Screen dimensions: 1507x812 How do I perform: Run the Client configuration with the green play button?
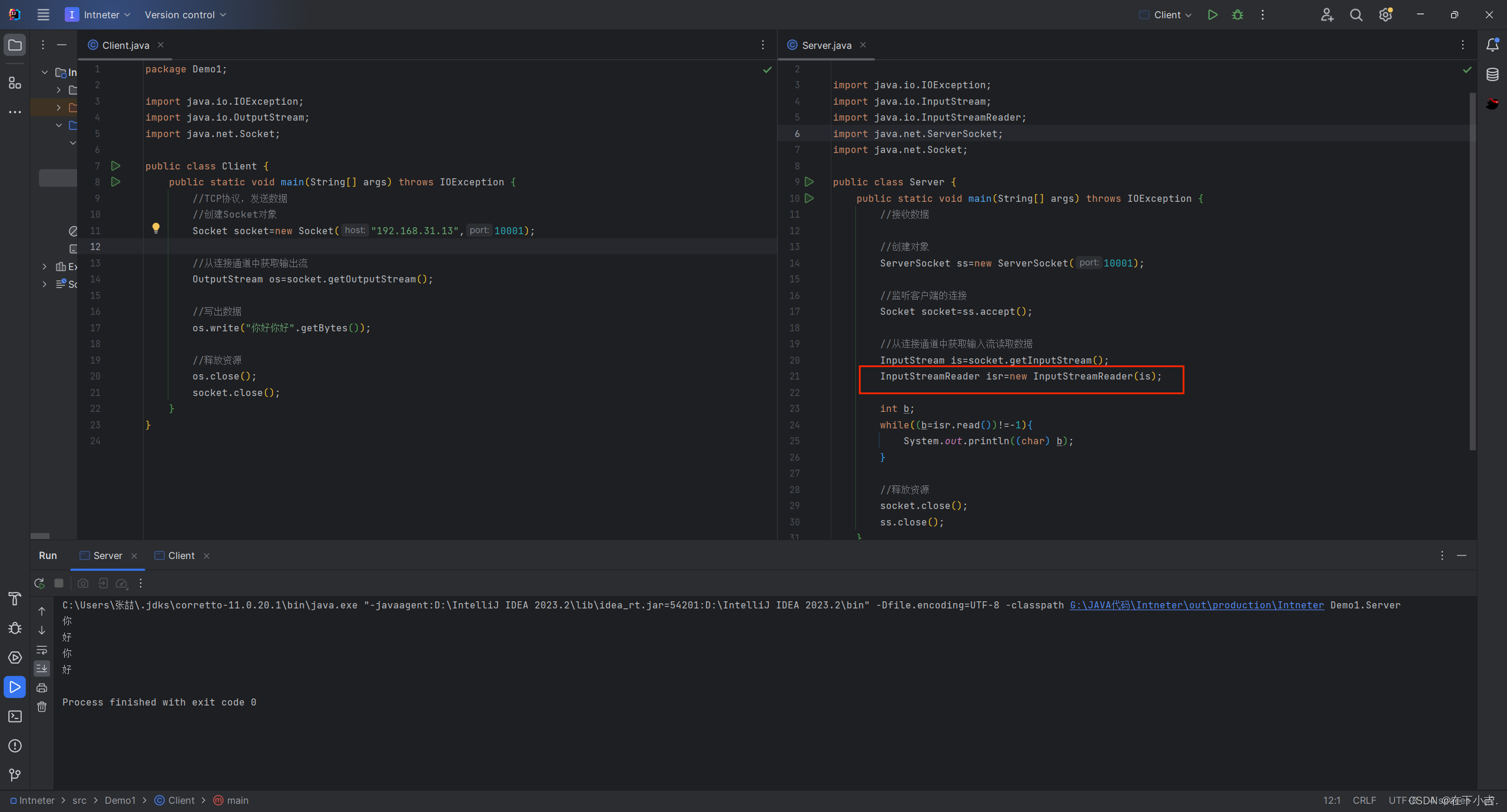coord(1212,15)
